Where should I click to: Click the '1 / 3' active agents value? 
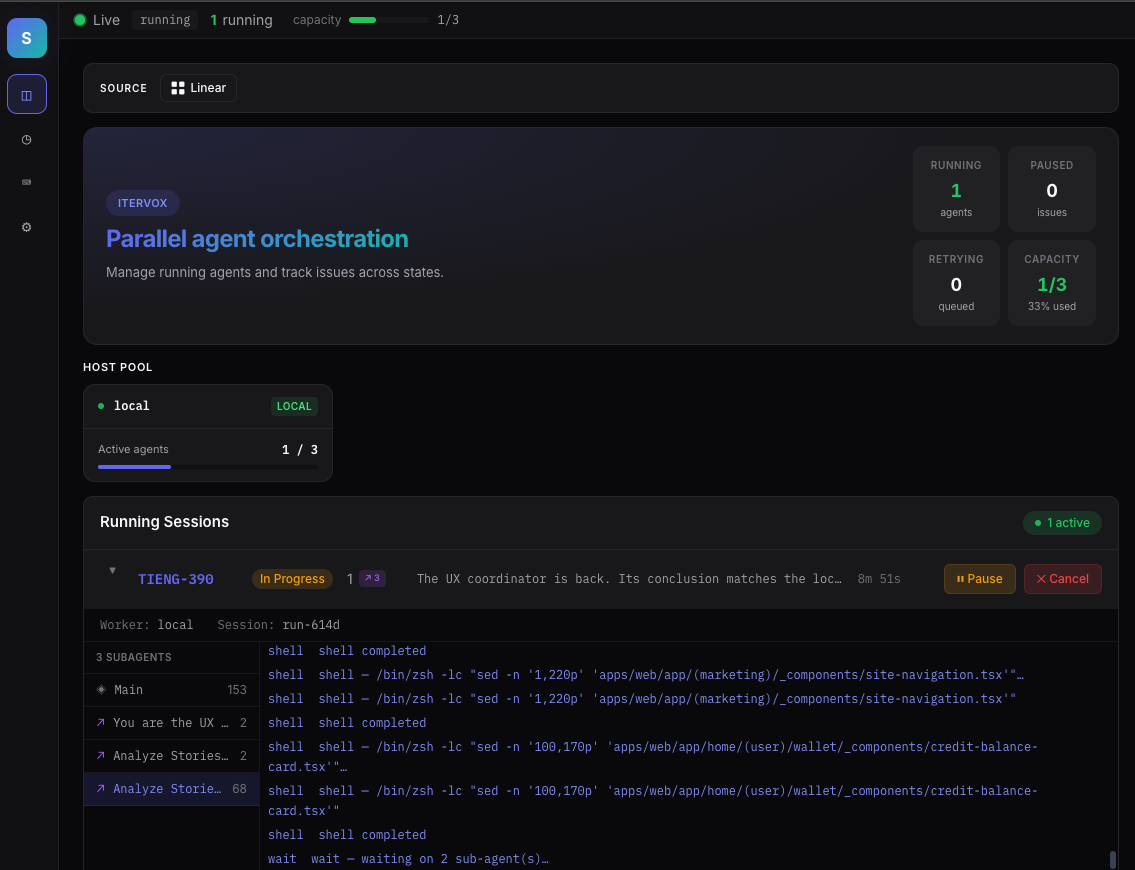[x=300, y=449]
